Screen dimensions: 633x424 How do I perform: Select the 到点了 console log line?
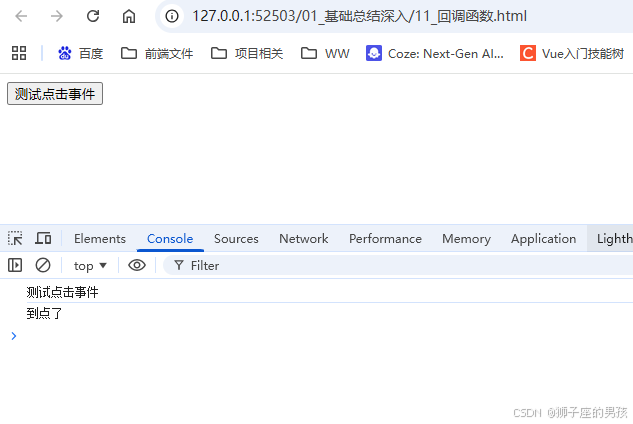pos(44,313)
